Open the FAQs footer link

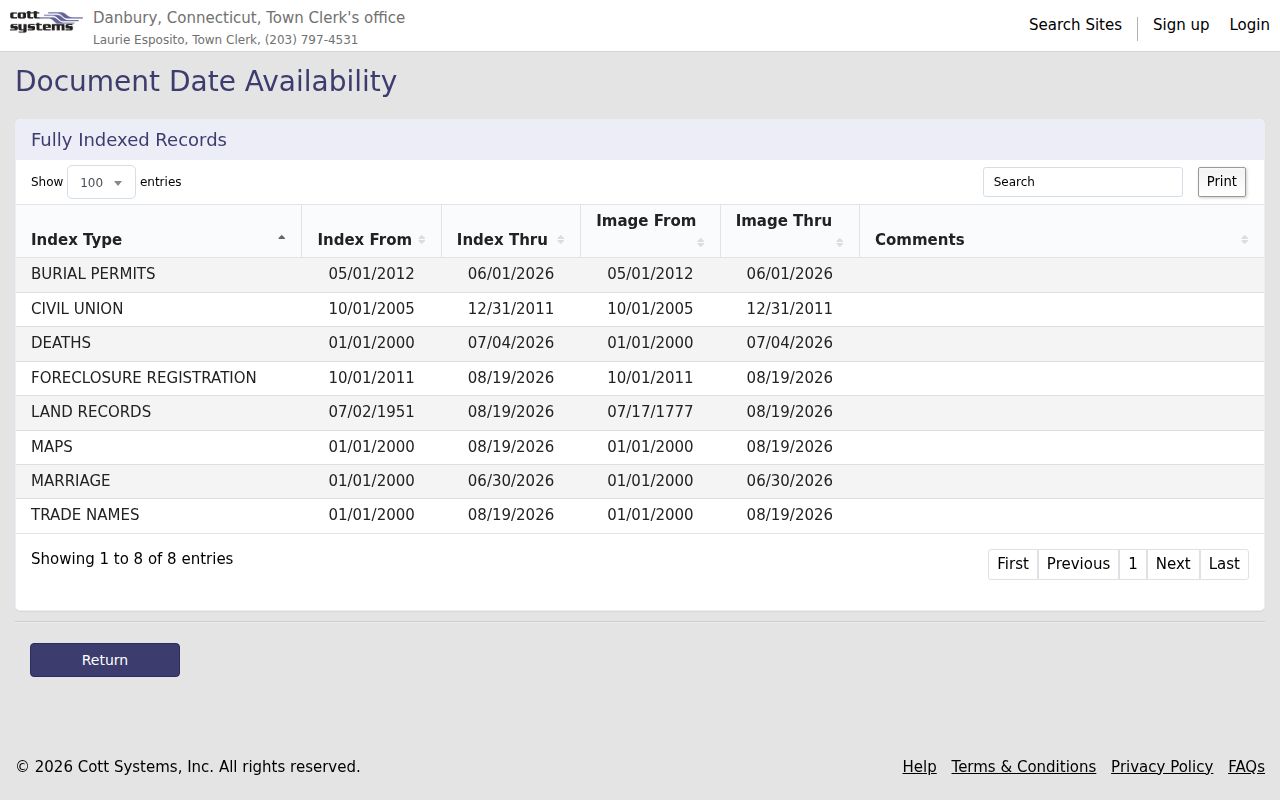(1246, 767)
